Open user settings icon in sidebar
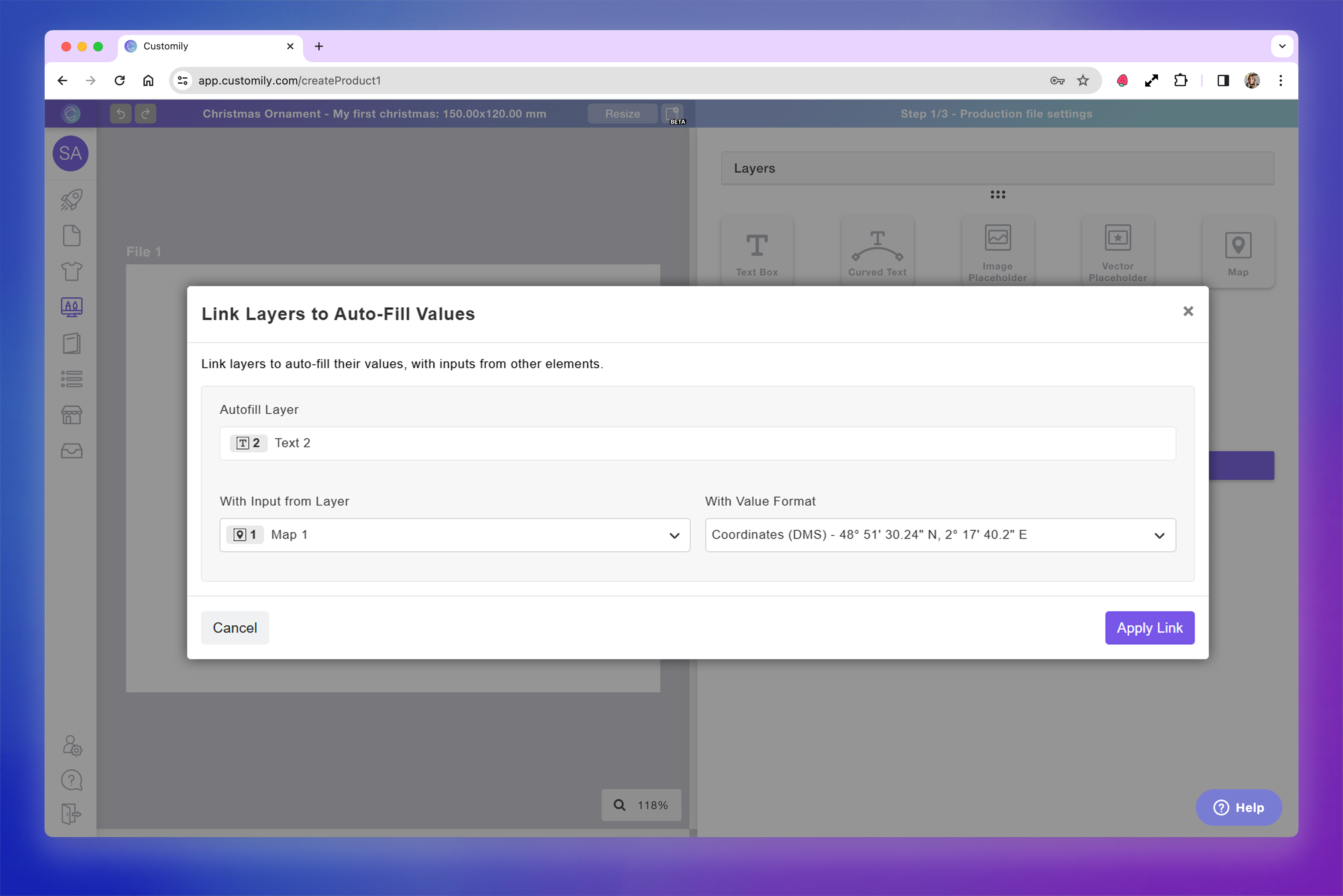 72,745
